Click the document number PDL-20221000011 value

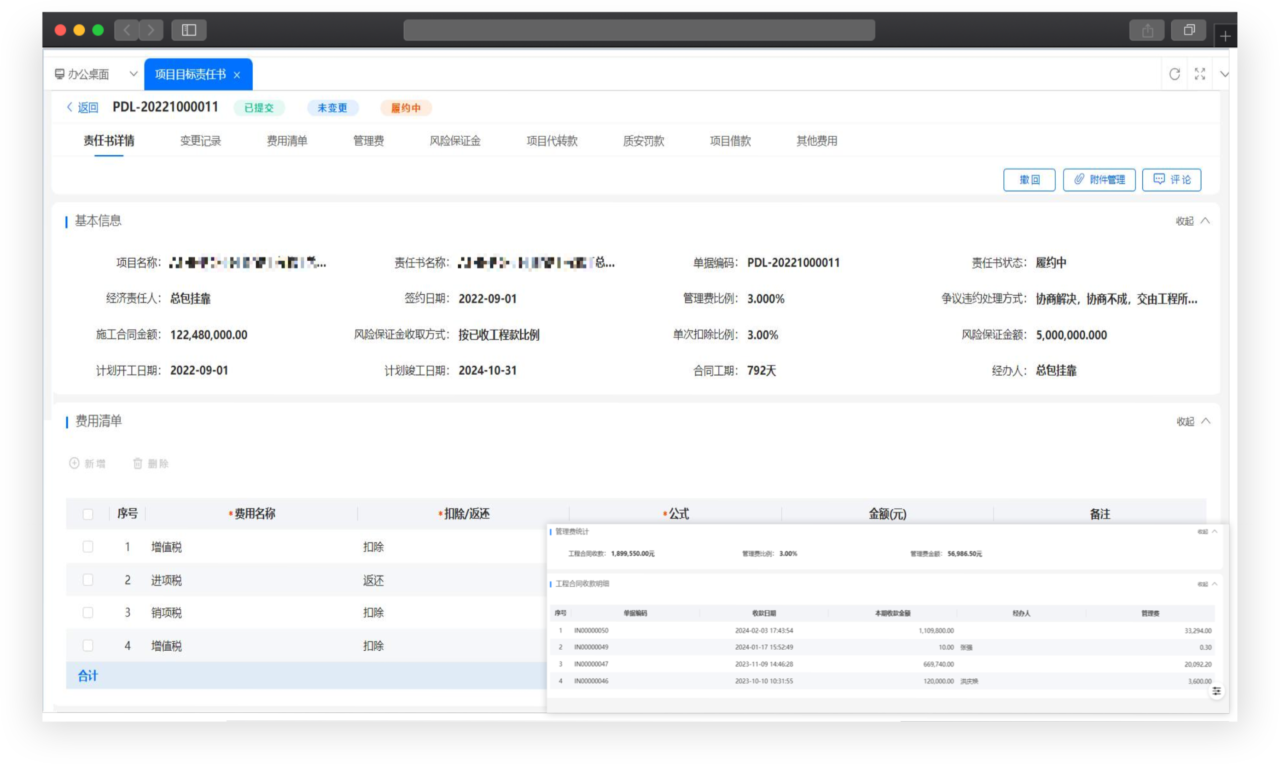(794, 263)
